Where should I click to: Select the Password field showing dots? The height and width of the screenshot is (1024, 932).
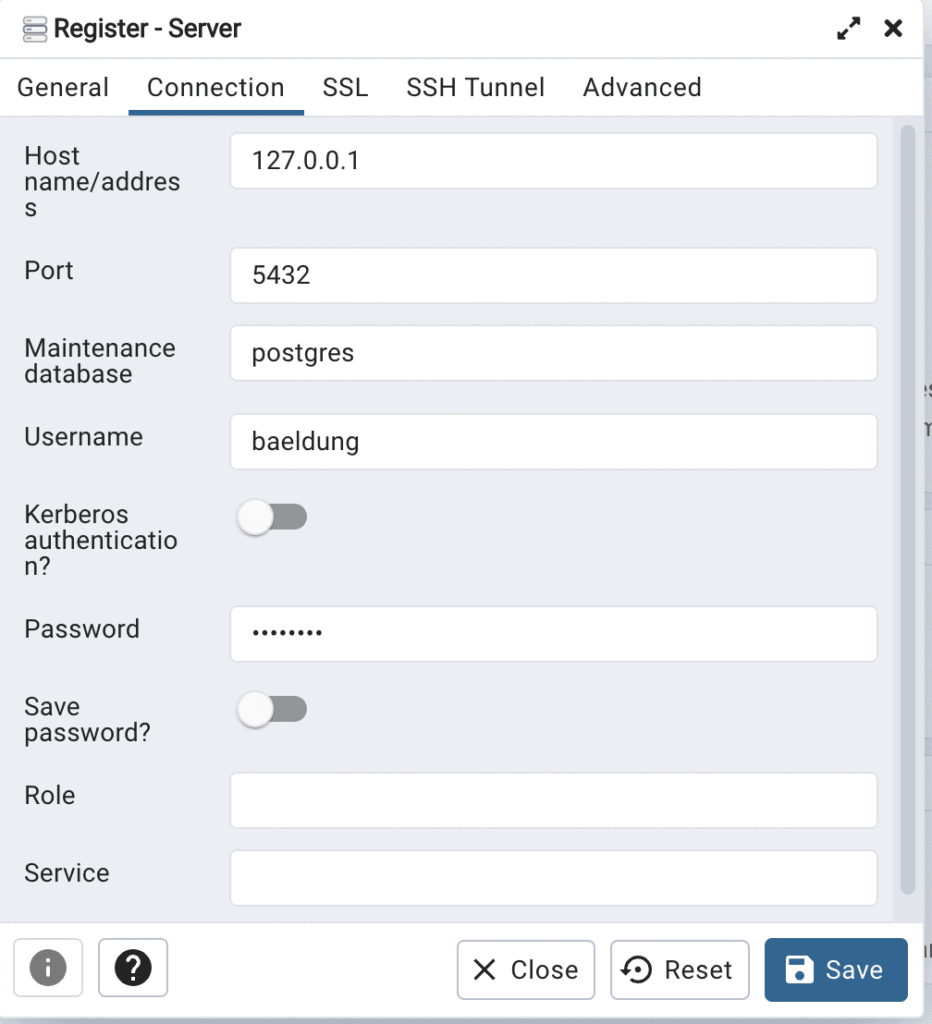point(553,633)
